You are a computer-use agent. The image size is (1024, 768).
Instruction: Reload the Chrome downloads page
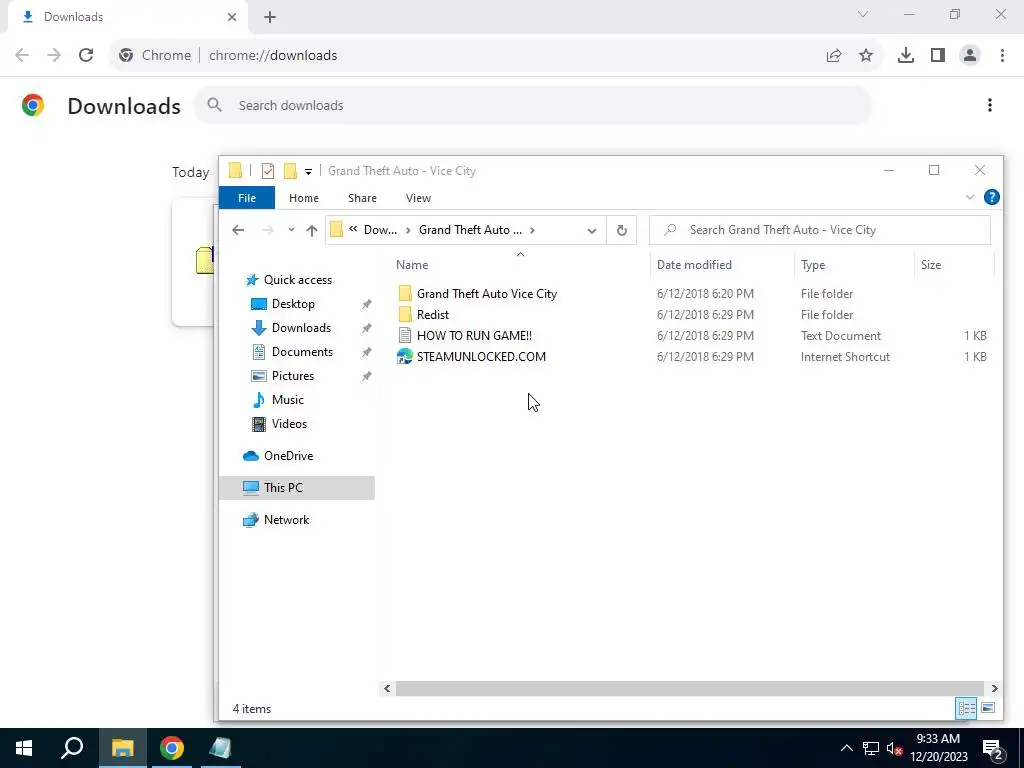[86, 56]
